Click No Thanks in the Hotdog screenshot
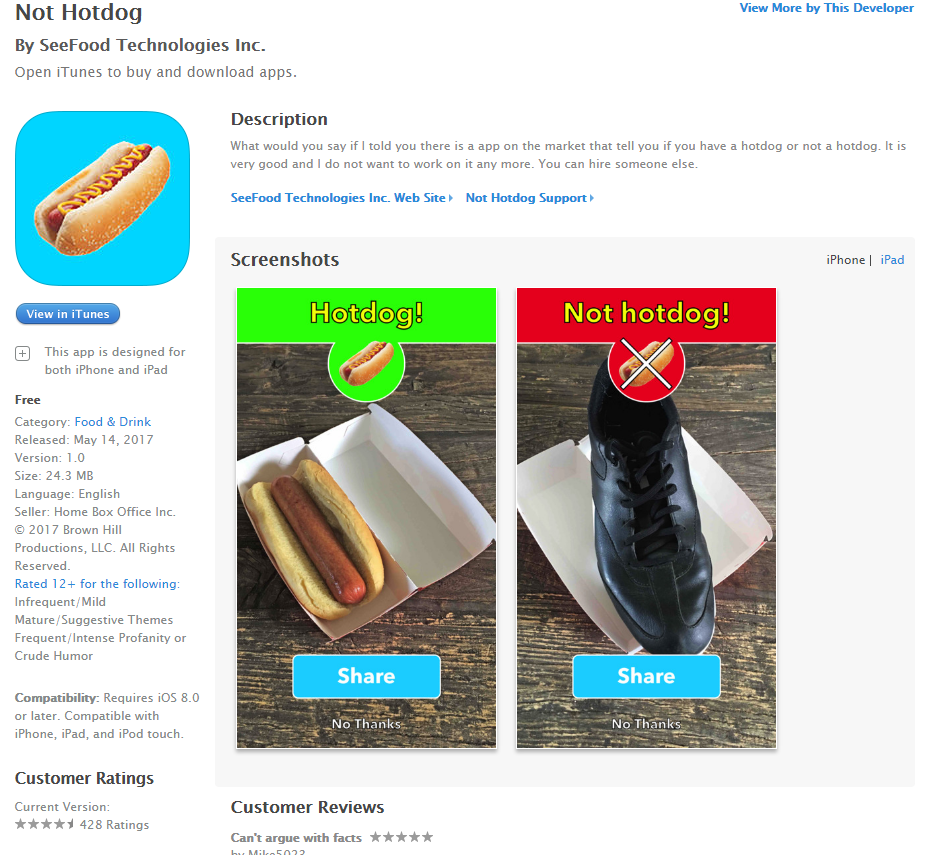 pyautogui.click(x=366, y=724)
